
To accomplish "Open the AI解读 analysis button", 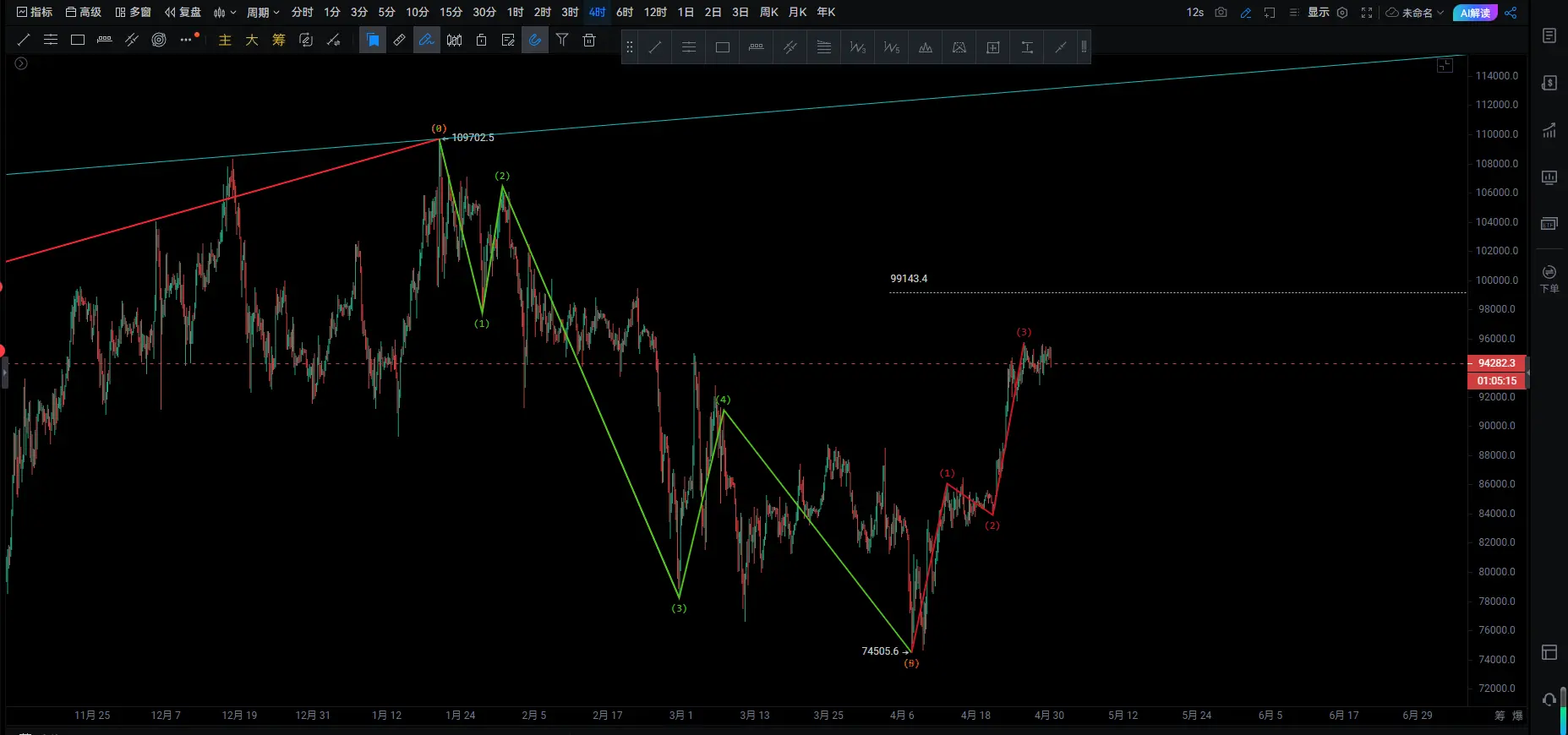I will [x=1475, y=13].
